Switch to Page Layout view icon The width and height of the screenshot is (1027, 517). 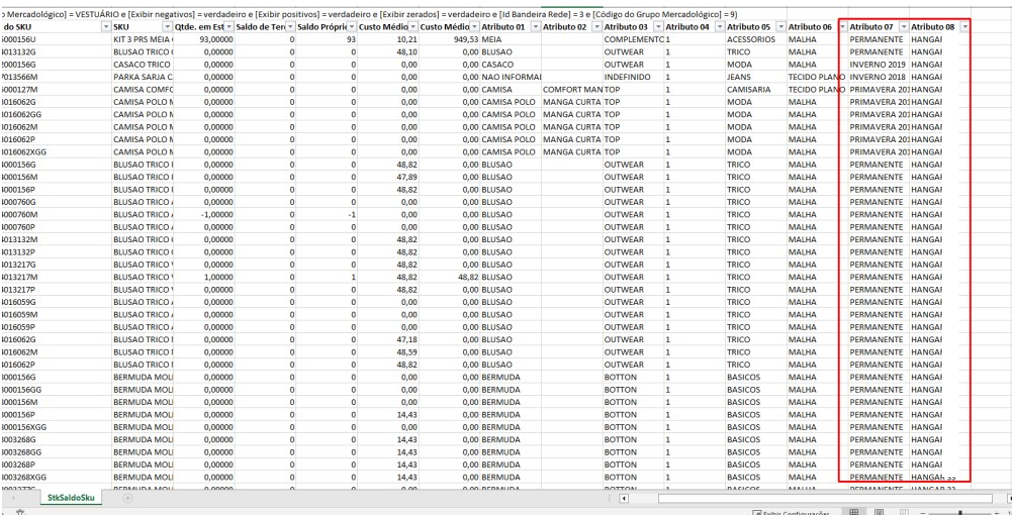(879, 512)
